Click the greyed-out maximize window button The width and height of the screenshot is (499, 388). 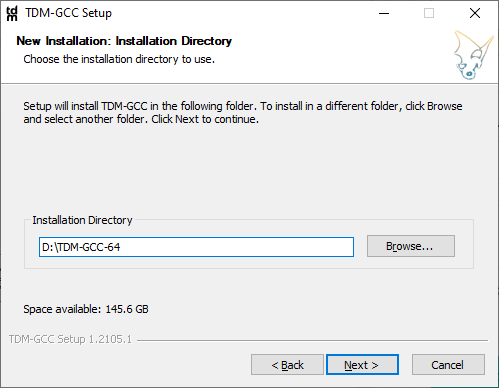[x=429, y=13]
